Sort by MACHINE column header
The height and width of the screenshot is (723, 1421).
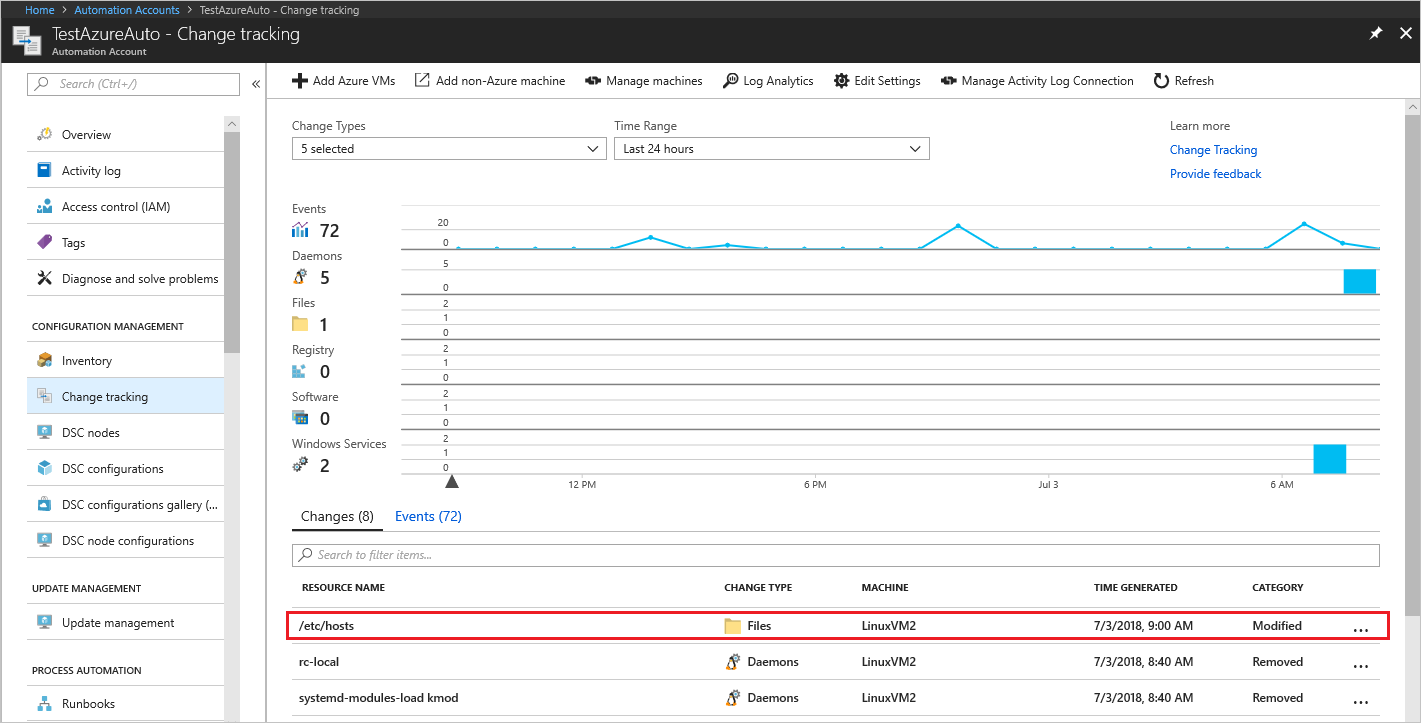pyautogui.click(x=885, y=587)
